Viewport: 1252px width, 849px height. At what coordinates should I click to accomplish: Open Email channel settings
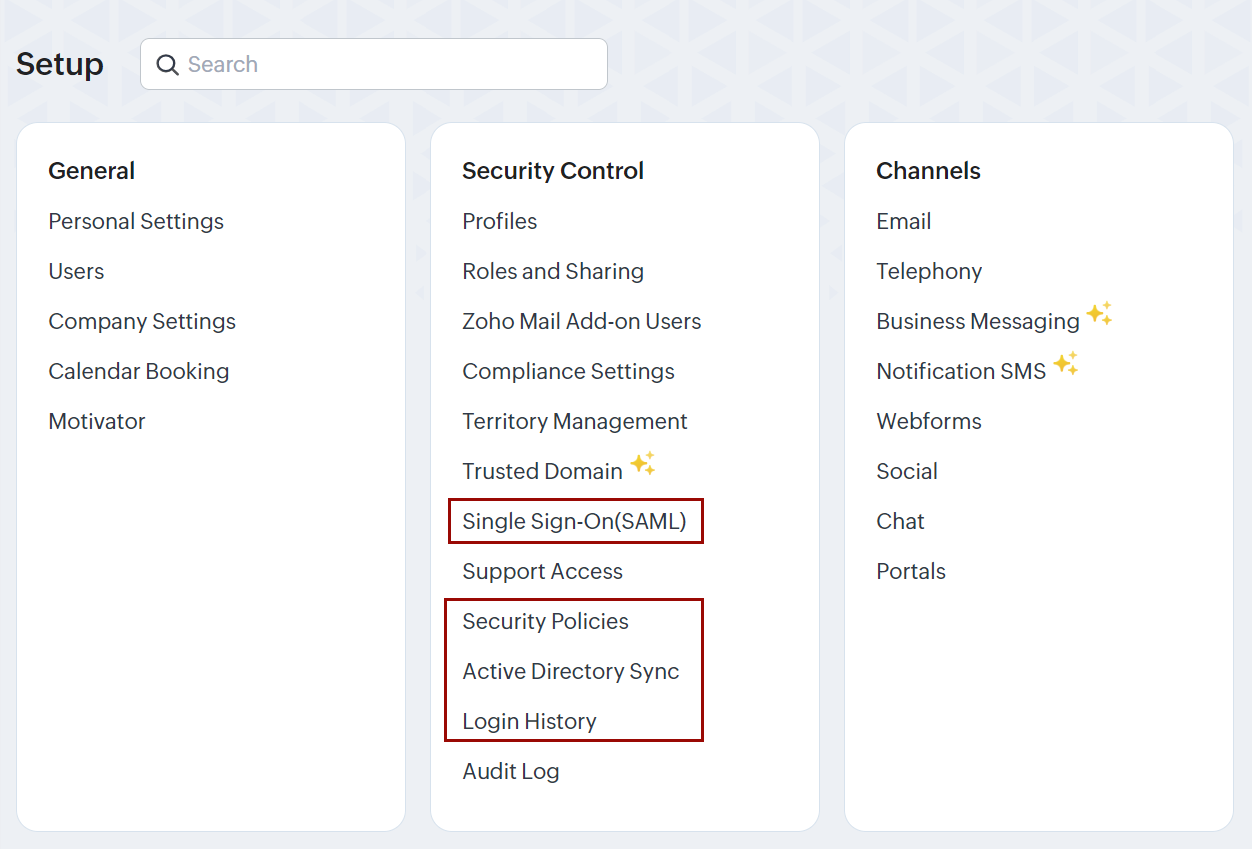tap(903, 221)
